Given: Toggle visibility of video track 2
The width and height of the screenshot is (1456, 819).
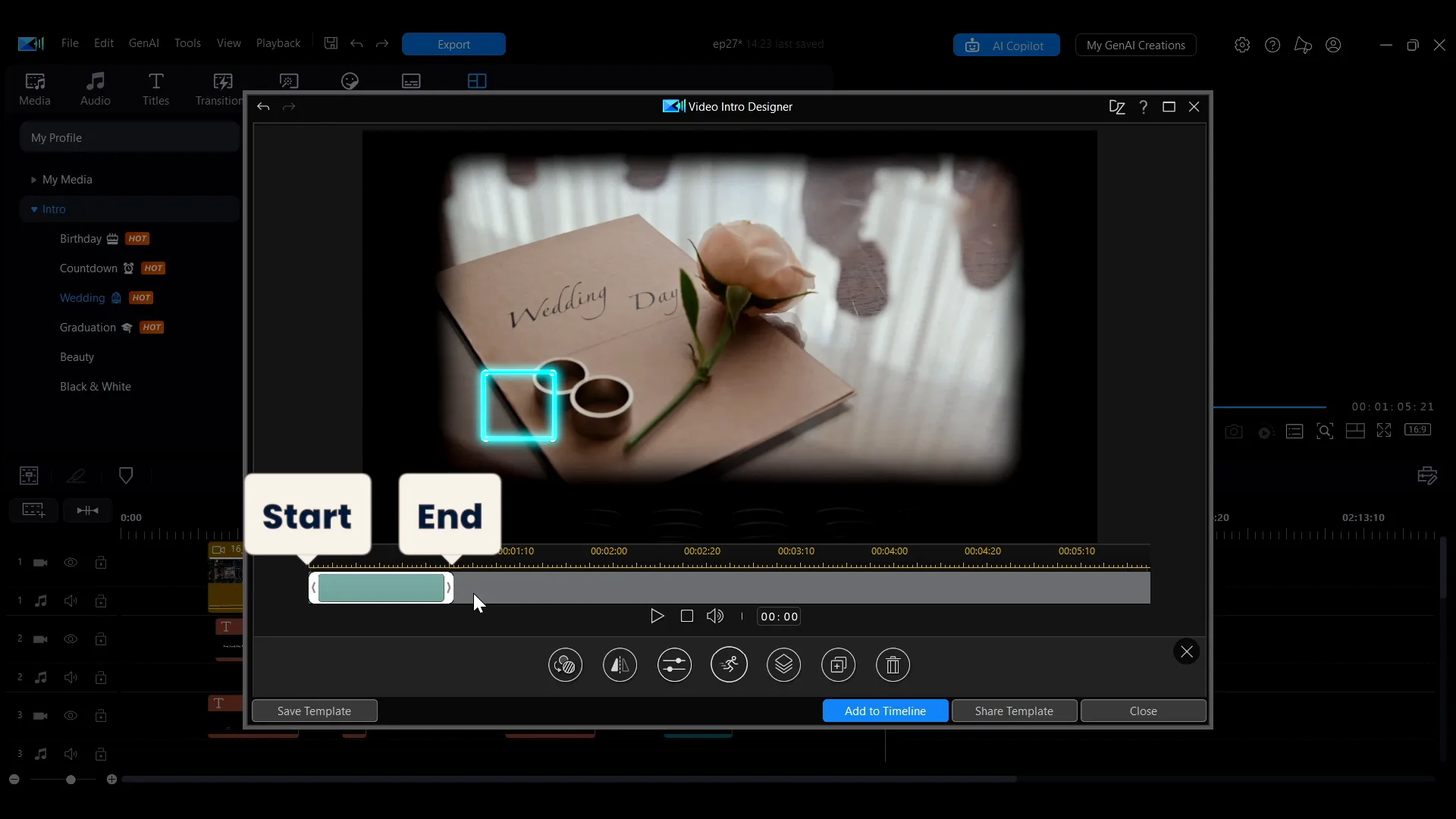Looking at the screenshot, I should pos(71,639).
